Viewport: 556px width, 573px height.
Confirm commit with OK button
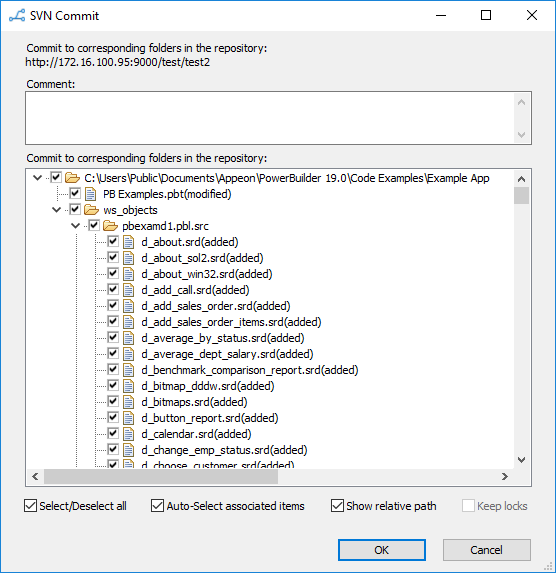[382, 550]
